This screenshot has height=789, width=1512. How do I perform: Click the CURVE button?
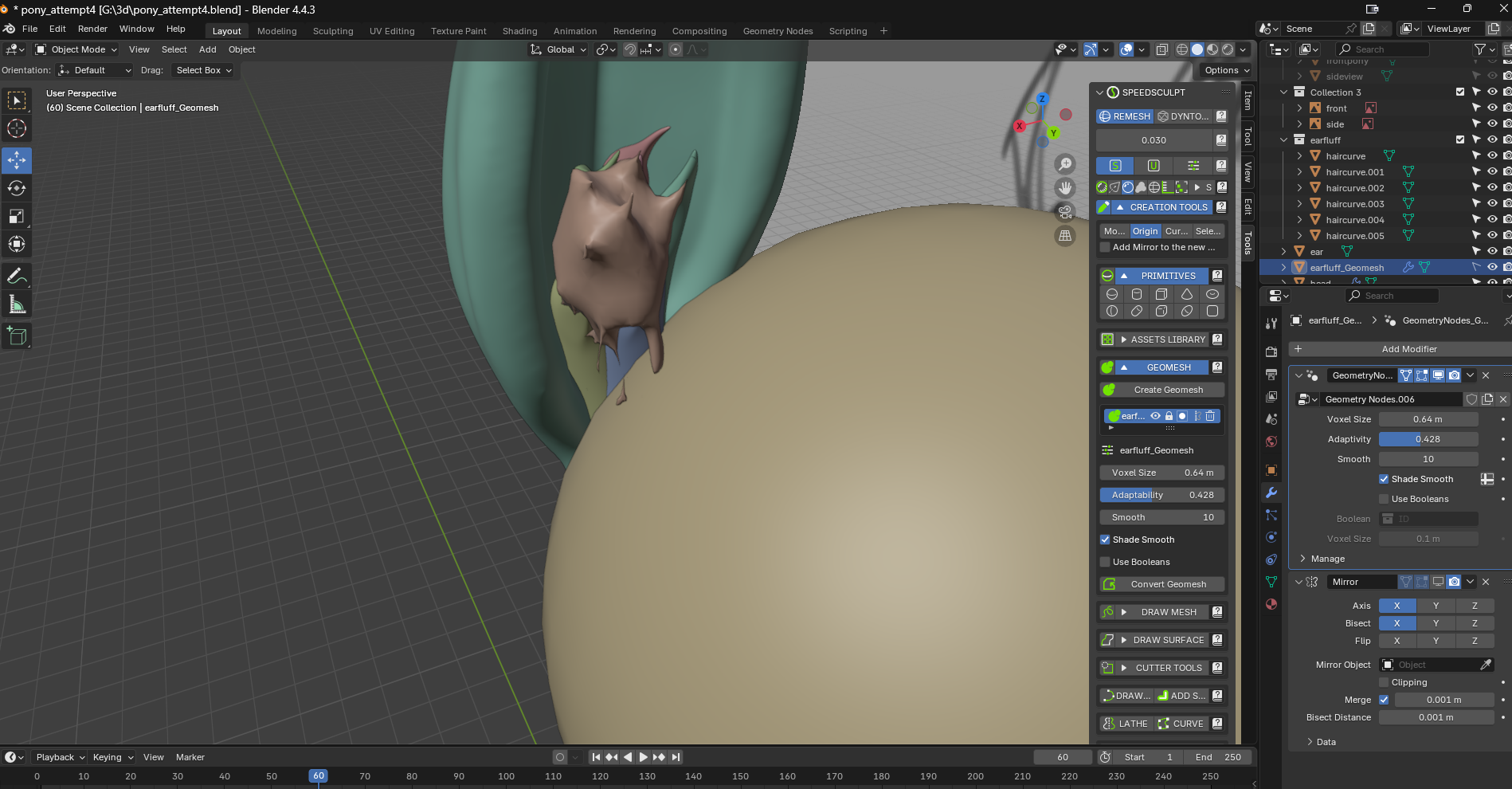1181,724
